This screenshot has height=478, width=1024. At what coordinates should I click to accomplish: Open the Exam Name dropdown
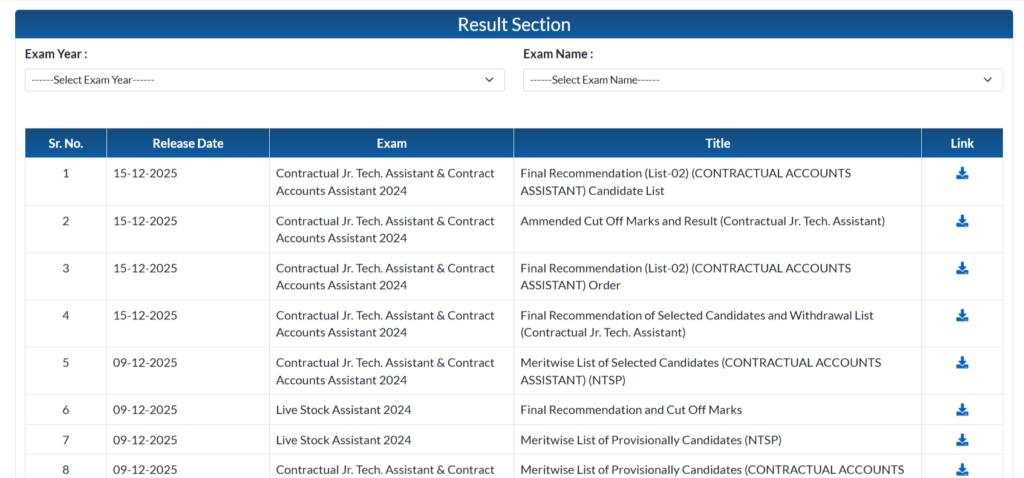tap(762, 80)
